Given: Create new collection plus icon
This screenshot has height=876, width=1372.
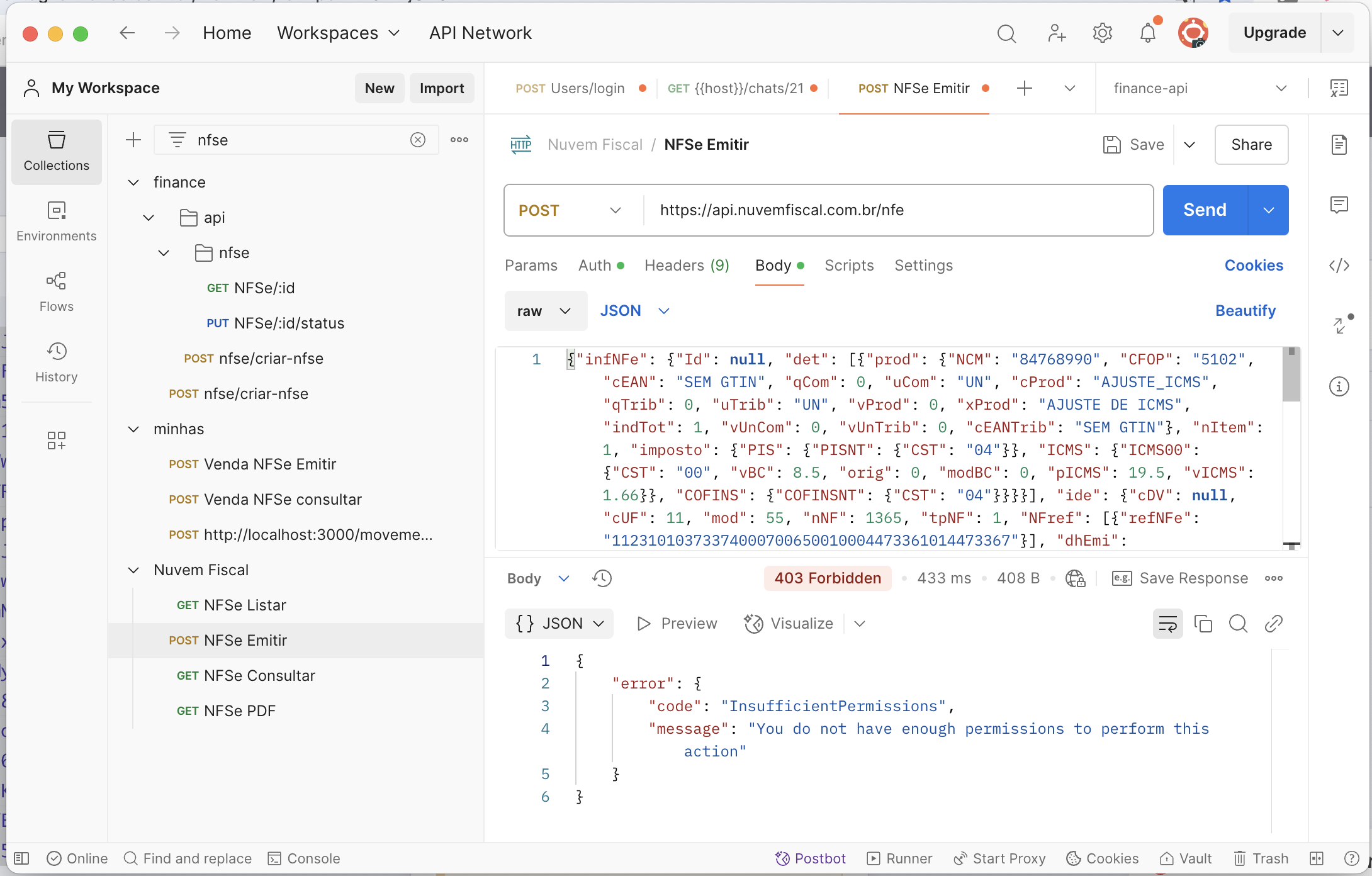Looking at the screenshot, I should pyautogui.click(x=133, y=140).
